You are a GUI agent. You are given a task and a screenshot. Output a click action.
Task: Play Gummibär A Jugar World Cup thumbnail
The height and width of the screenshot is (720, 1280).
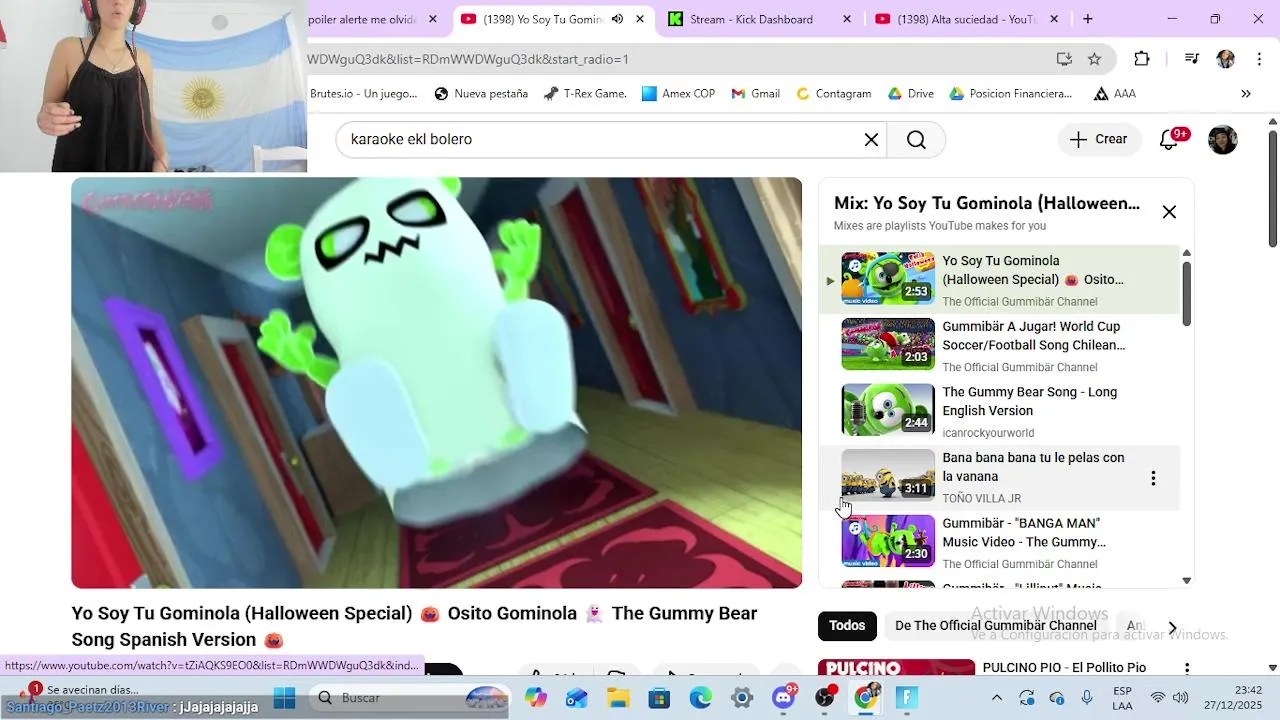(888, 344)
